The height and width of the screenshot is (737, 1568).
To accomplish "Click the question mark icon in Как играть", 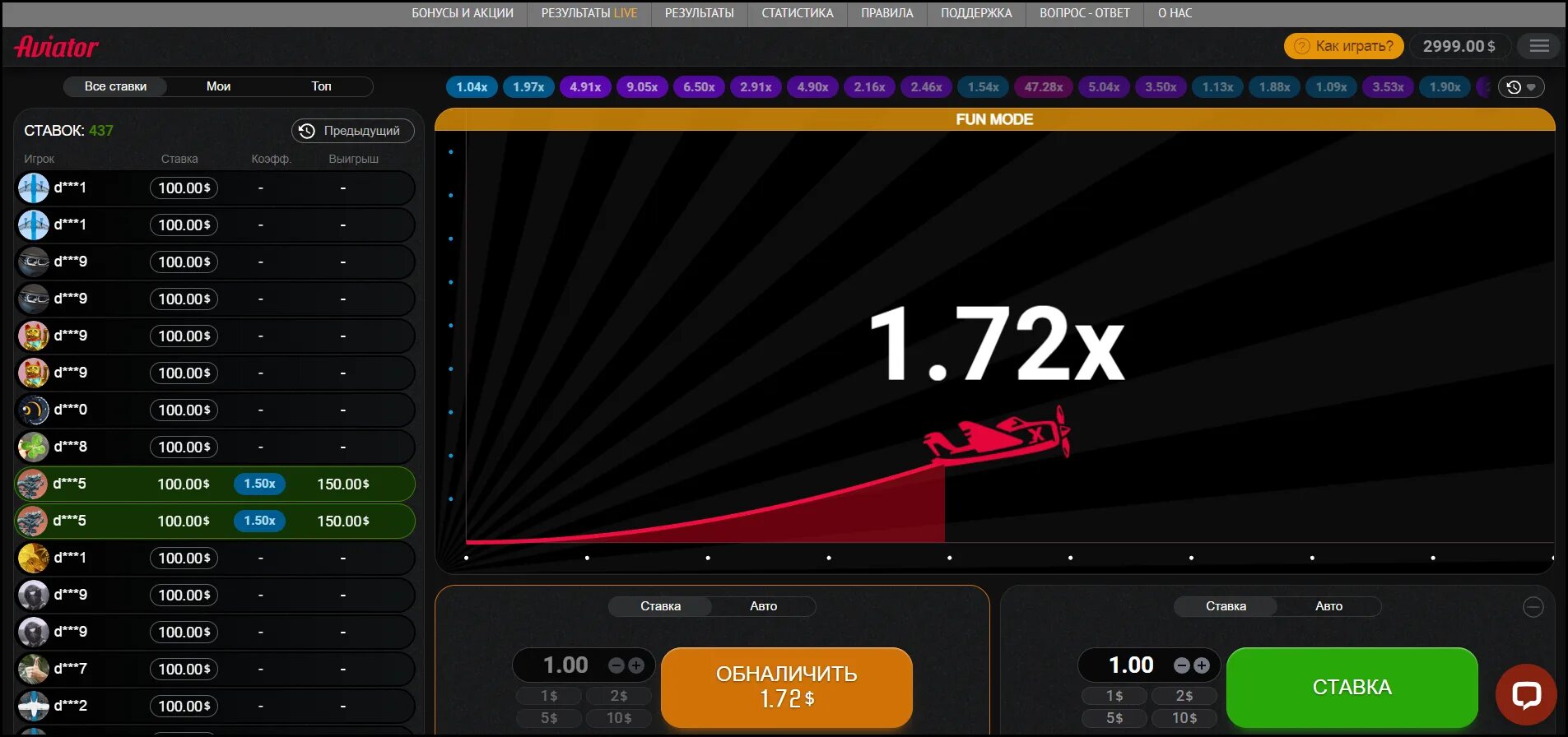I will coord(1301,46).
